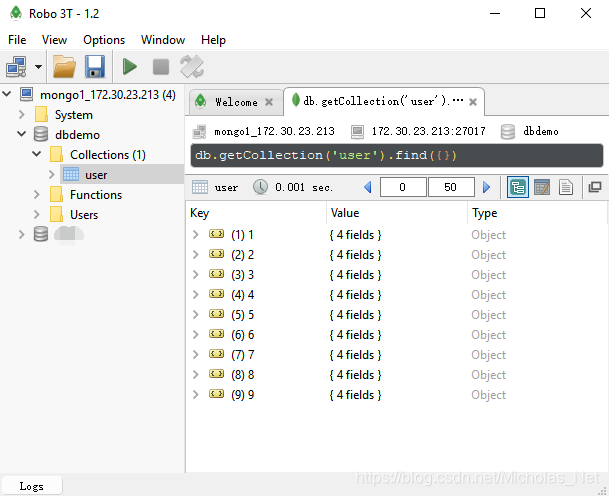Click the mongo1_172.30.23.213 connection label

[274, 131]
